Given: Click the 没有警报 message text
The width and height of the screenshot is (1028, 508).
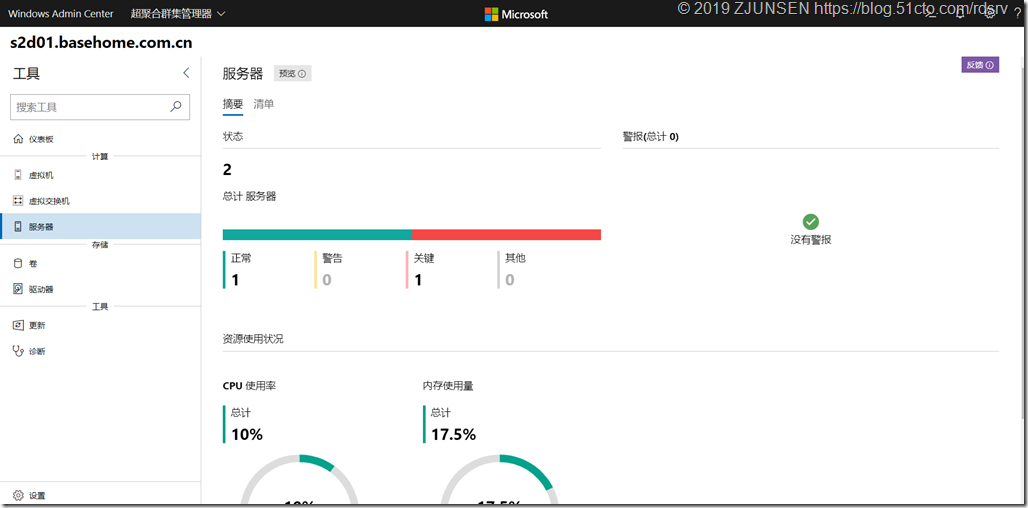Looking at the screenshot, I should pos(811,240).
